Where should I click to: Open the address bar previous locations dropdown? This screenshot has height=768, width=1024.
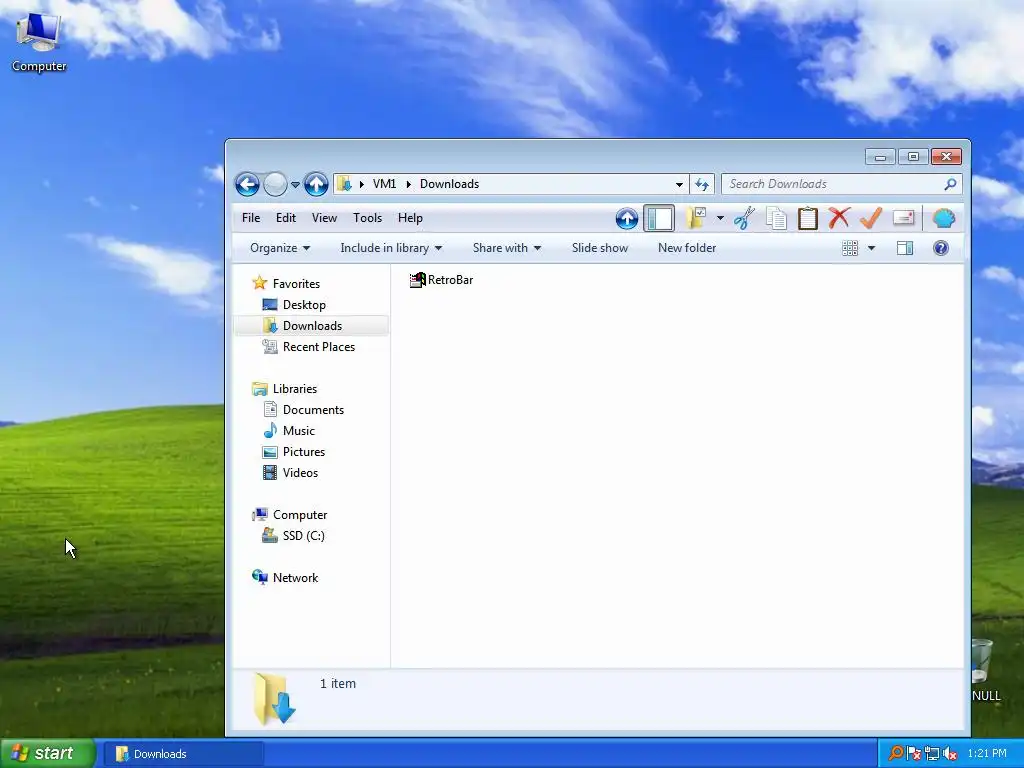coord(679,185)
